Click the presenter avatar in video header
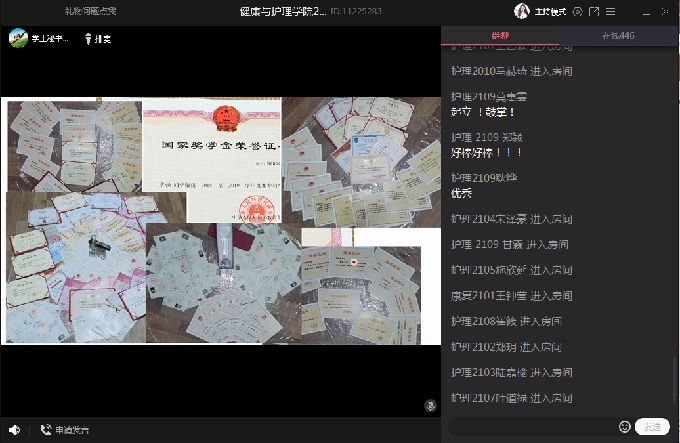Screen dimensions: 680x443 point(18,38)
